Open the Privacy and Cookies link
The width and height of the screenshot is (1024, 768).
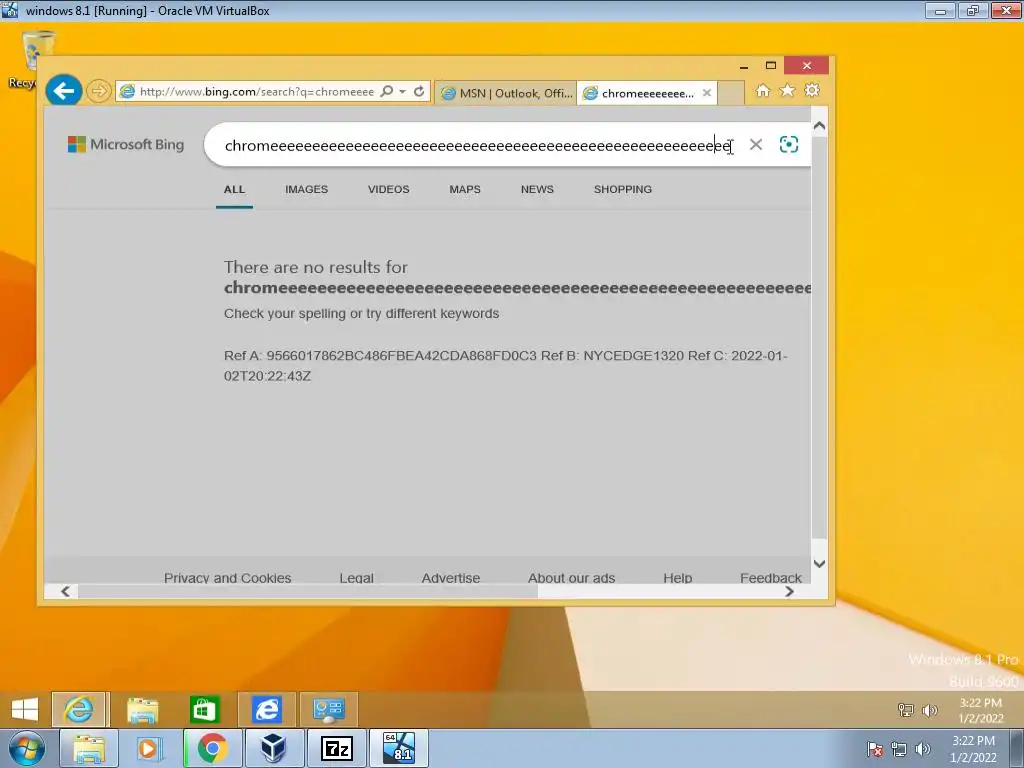[x=227, y=578]
